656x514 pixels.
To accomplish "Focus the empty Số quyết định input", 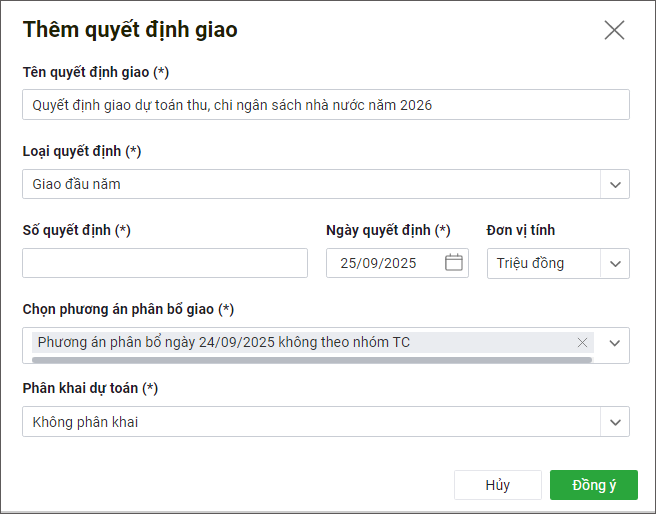I will point(165,263).
